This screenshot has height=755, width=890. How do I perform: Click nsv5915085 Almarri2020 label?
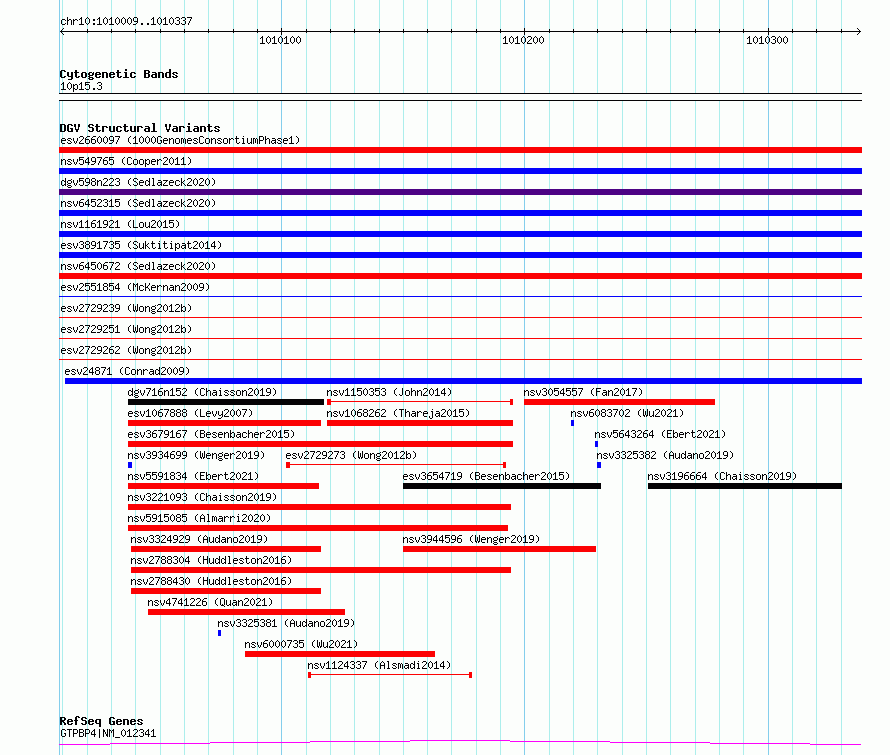click(x=199, y=518)
